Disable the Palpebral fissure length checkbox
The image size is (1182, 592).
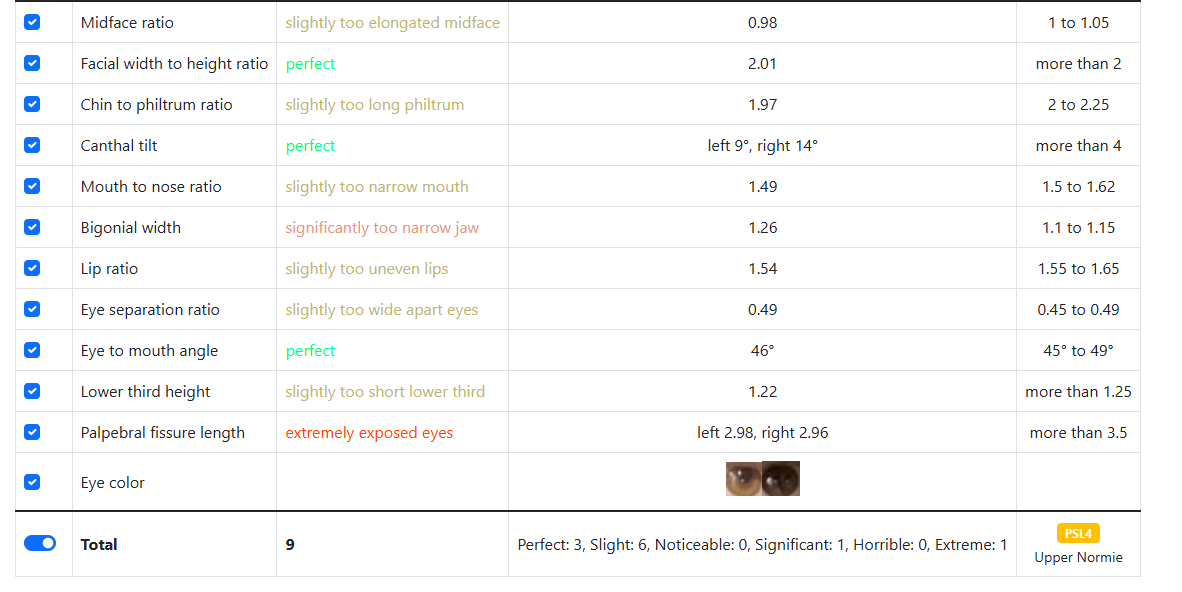coord(32,431)
